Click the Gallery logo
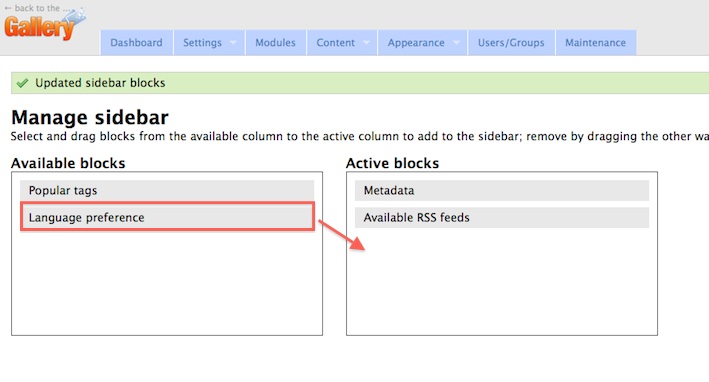The image size is (709, 382). coord(45,26)
